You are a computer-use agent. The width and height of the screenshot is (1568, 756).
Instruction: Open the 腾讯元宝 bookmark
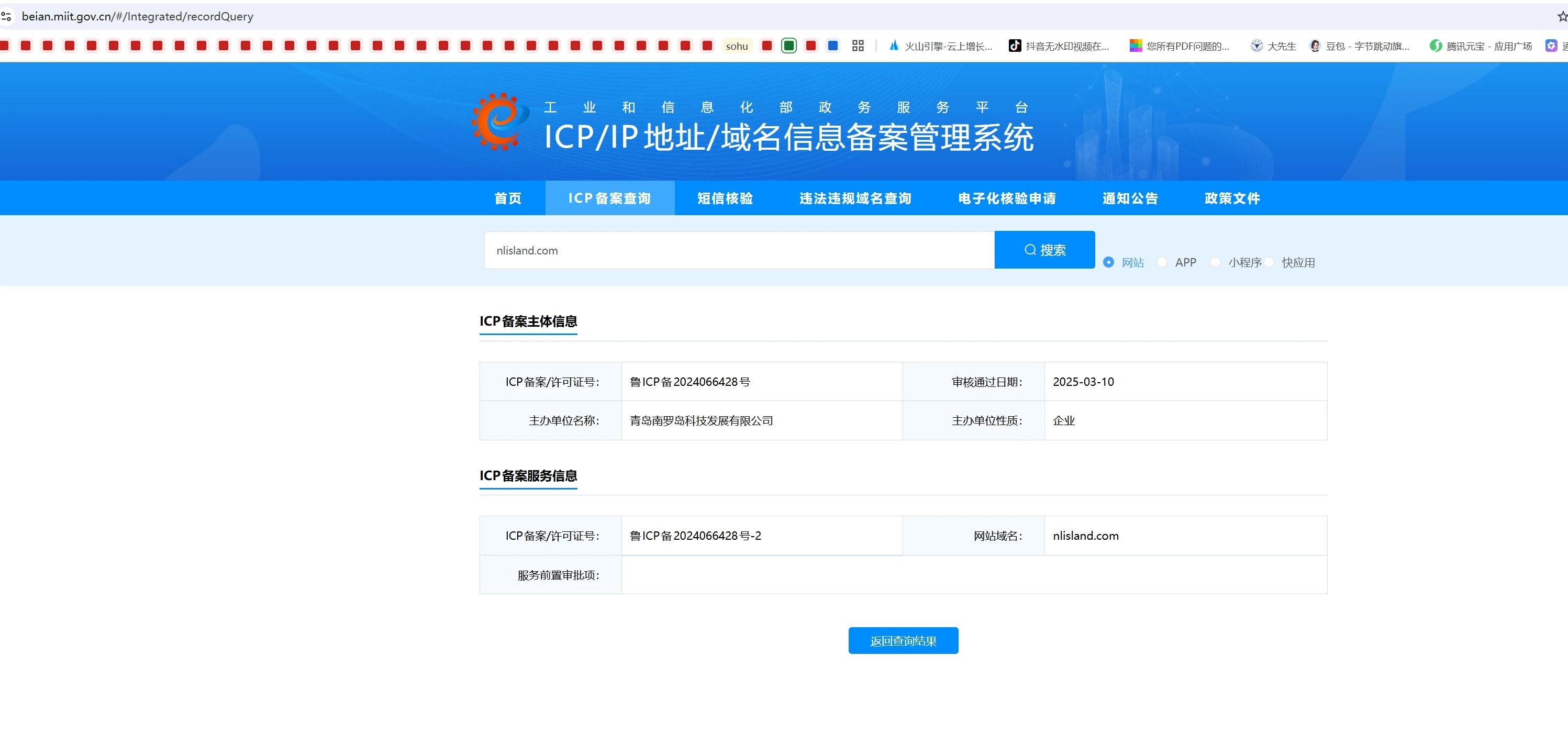pyautogui.click(x=1480, y=46)
